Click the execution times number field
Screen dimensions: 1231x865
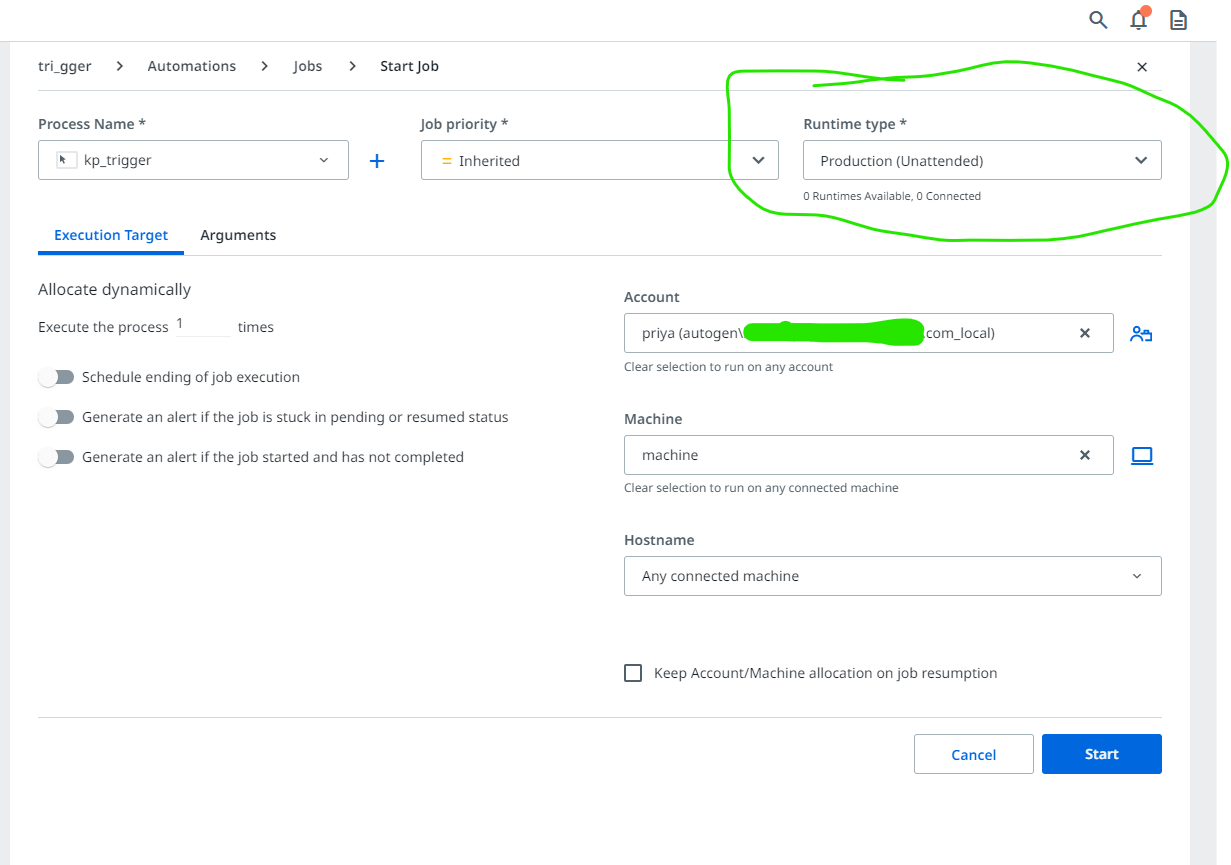tap(202, 325)
